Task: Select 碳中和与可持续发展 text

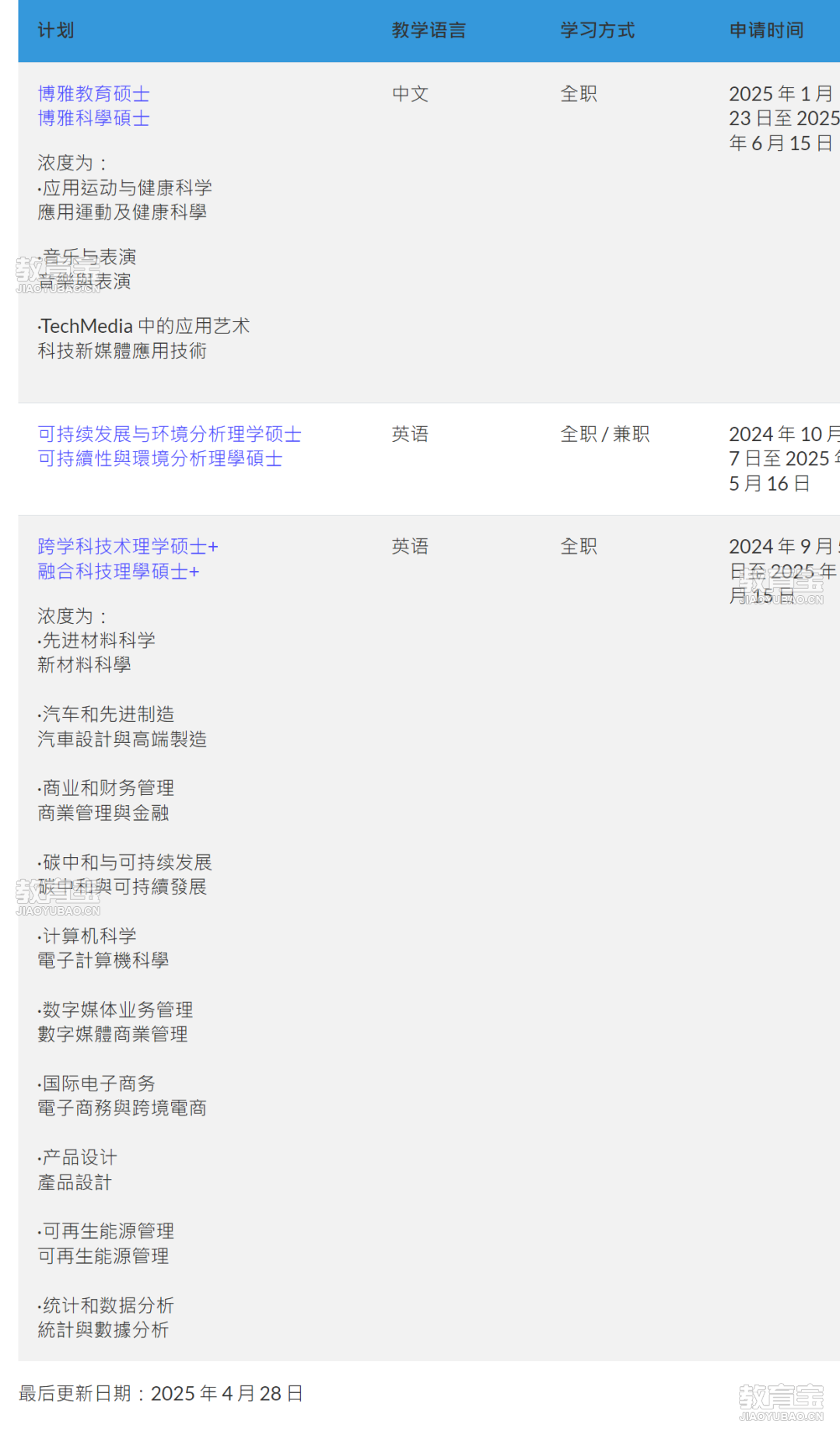Action: (x=128, y=863)
